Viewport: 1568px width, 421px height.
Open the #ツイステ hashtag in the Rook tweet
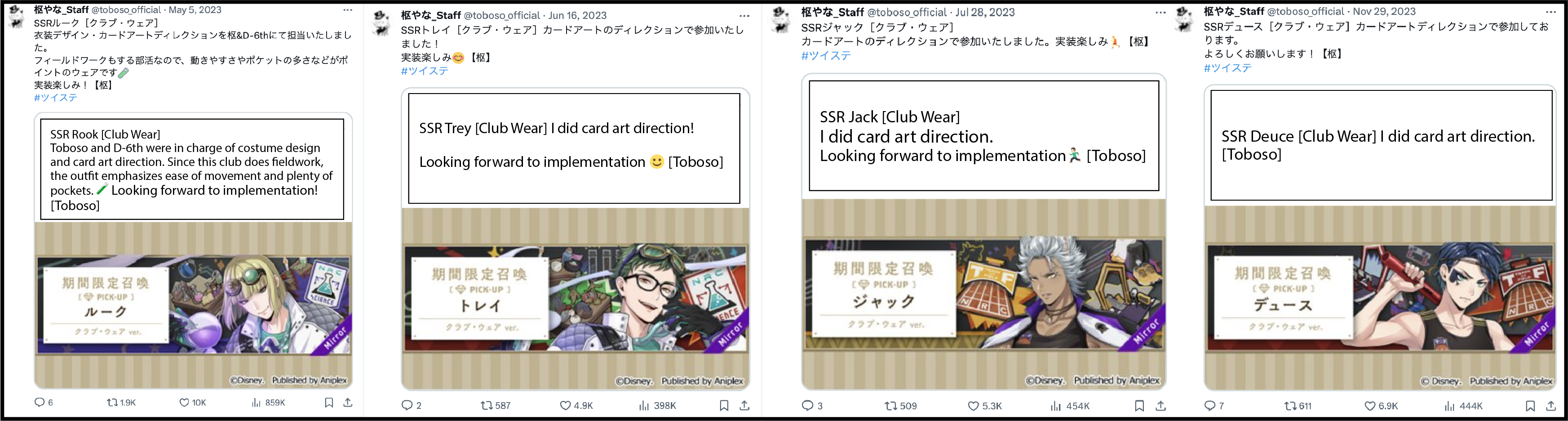tap(55, 98)
